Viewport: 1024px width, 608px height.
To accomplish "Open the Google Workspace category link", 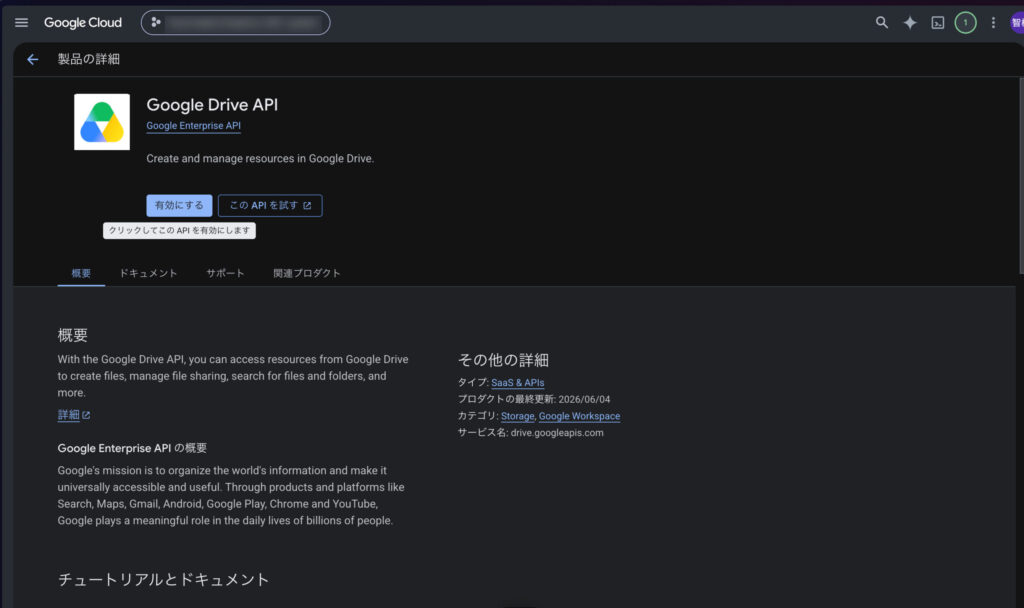I will coord(579,416).
